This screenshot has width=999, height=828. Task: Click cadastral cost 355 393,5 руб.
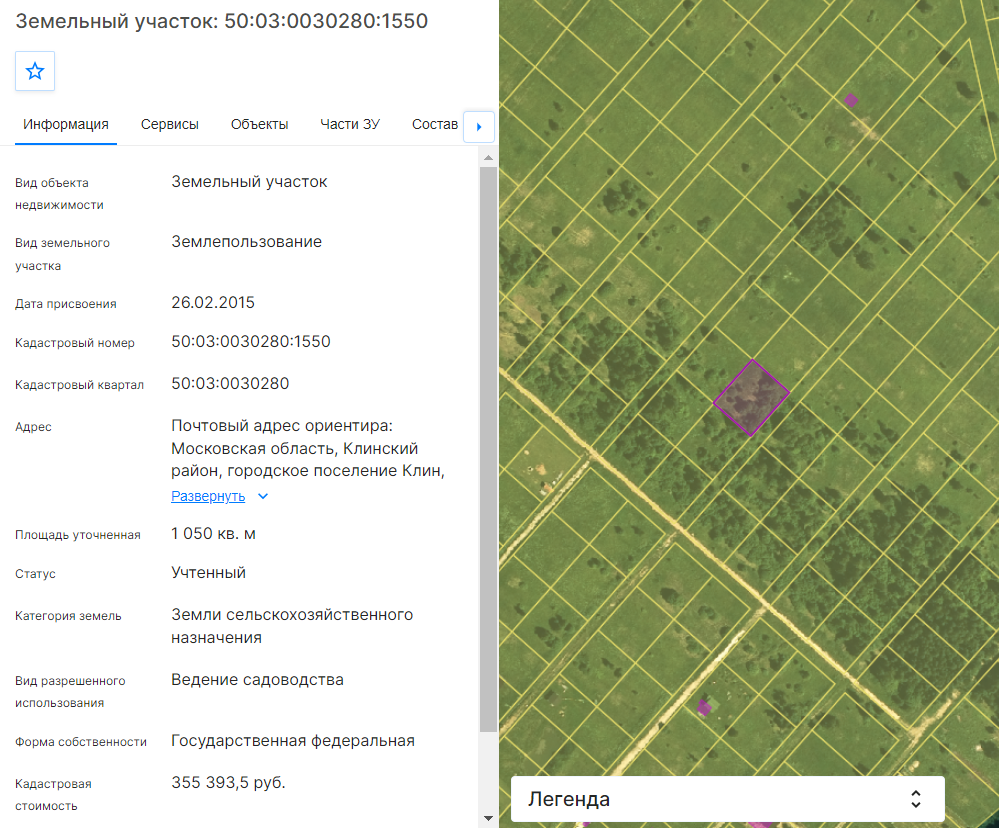pyautogui.click(x=228, y=782)
